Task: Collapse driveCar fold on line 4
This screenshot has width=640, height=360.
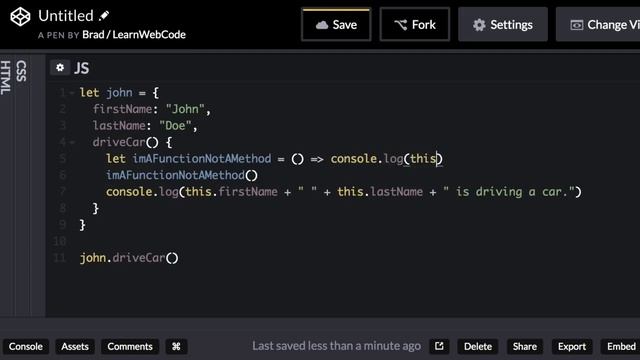Action: point(72,142)
